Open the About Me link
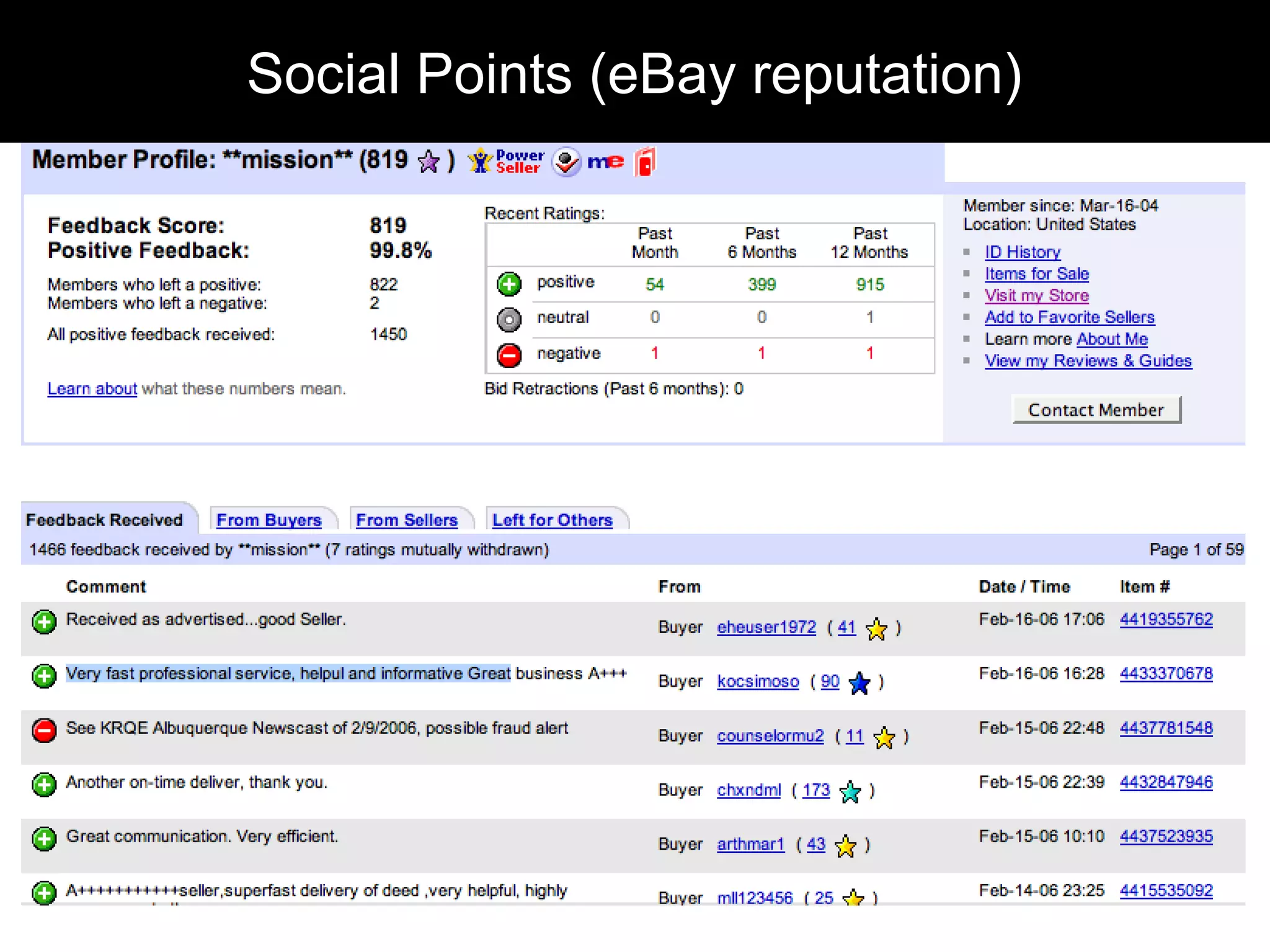This screenshot has width=1270, height=952. [1112, 339]
